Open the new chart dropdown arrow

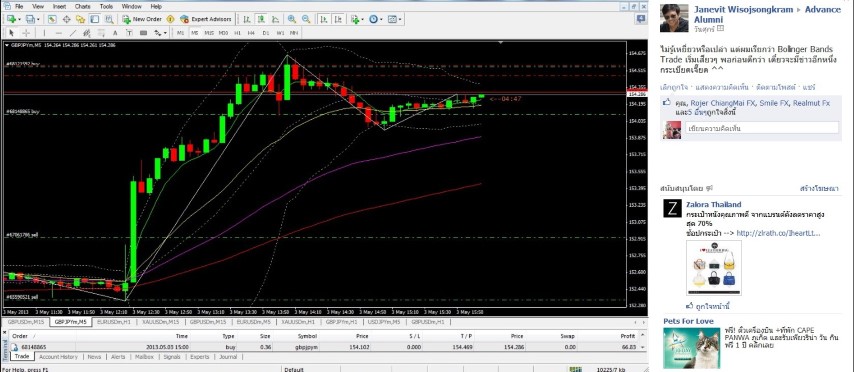20,19
